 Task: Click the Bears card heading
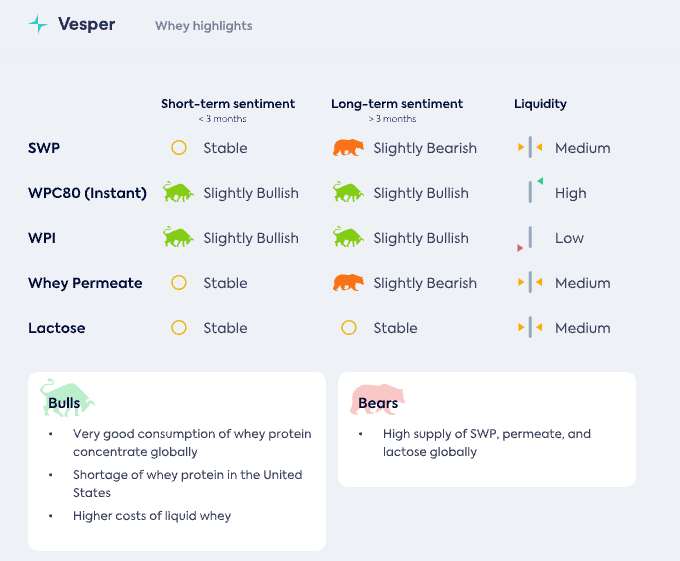378,403
